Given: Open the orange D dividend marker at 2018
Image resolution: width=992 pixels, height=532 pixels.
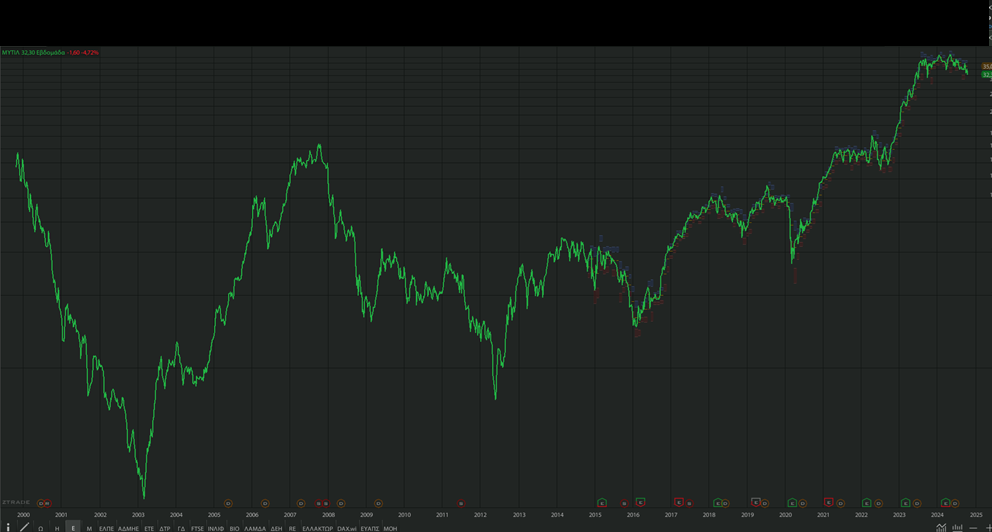Looking at the screenshot, I should (x=726, y=504).
